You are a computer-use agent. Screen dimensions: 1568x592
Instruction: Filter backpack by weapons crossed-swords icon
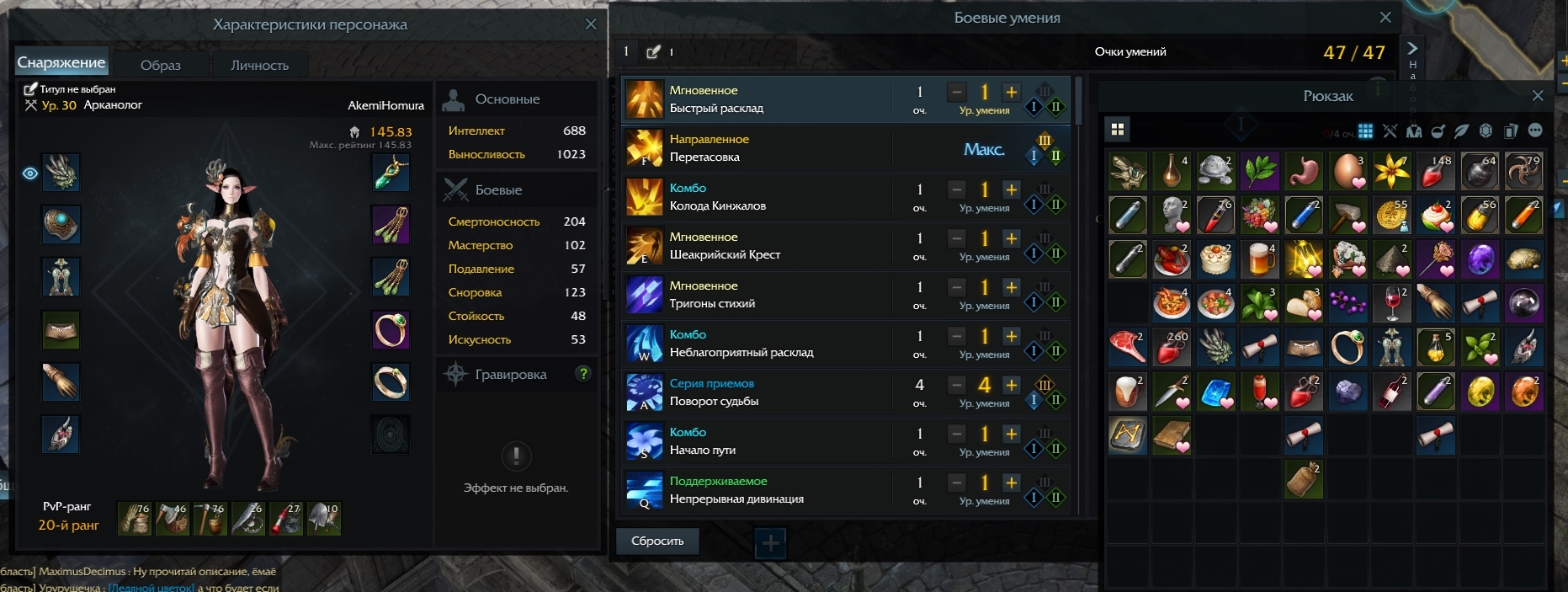1390,131
